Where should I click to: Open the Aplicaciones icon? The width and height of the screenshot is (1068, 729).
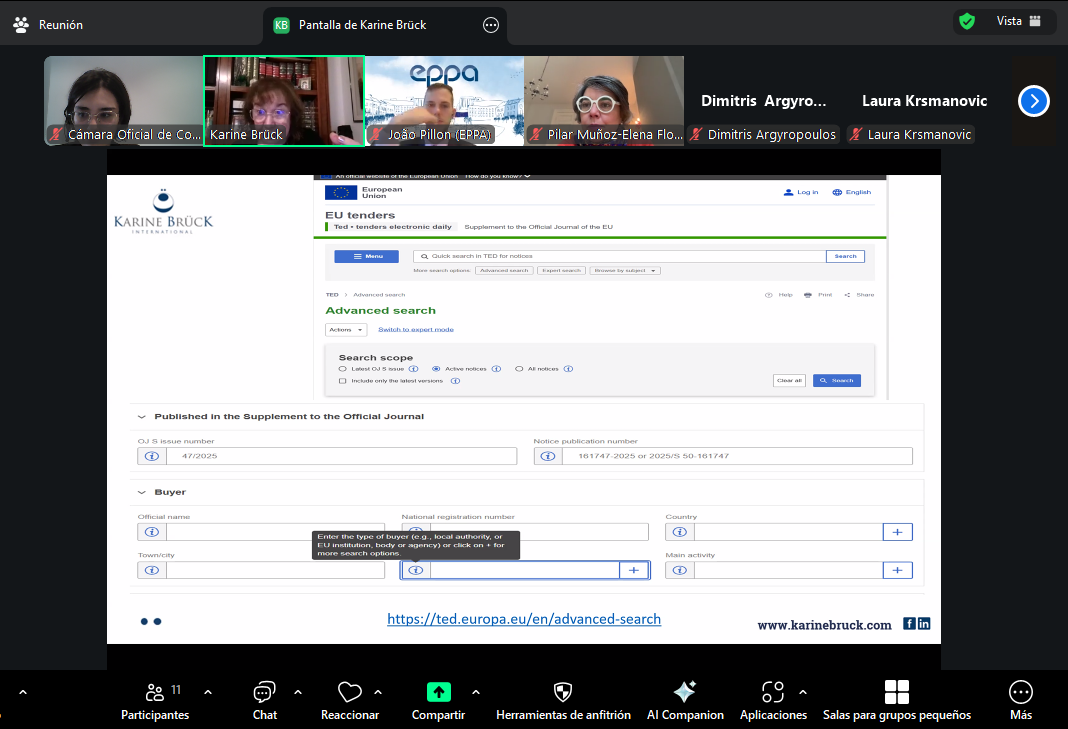[x=772, y=693]
